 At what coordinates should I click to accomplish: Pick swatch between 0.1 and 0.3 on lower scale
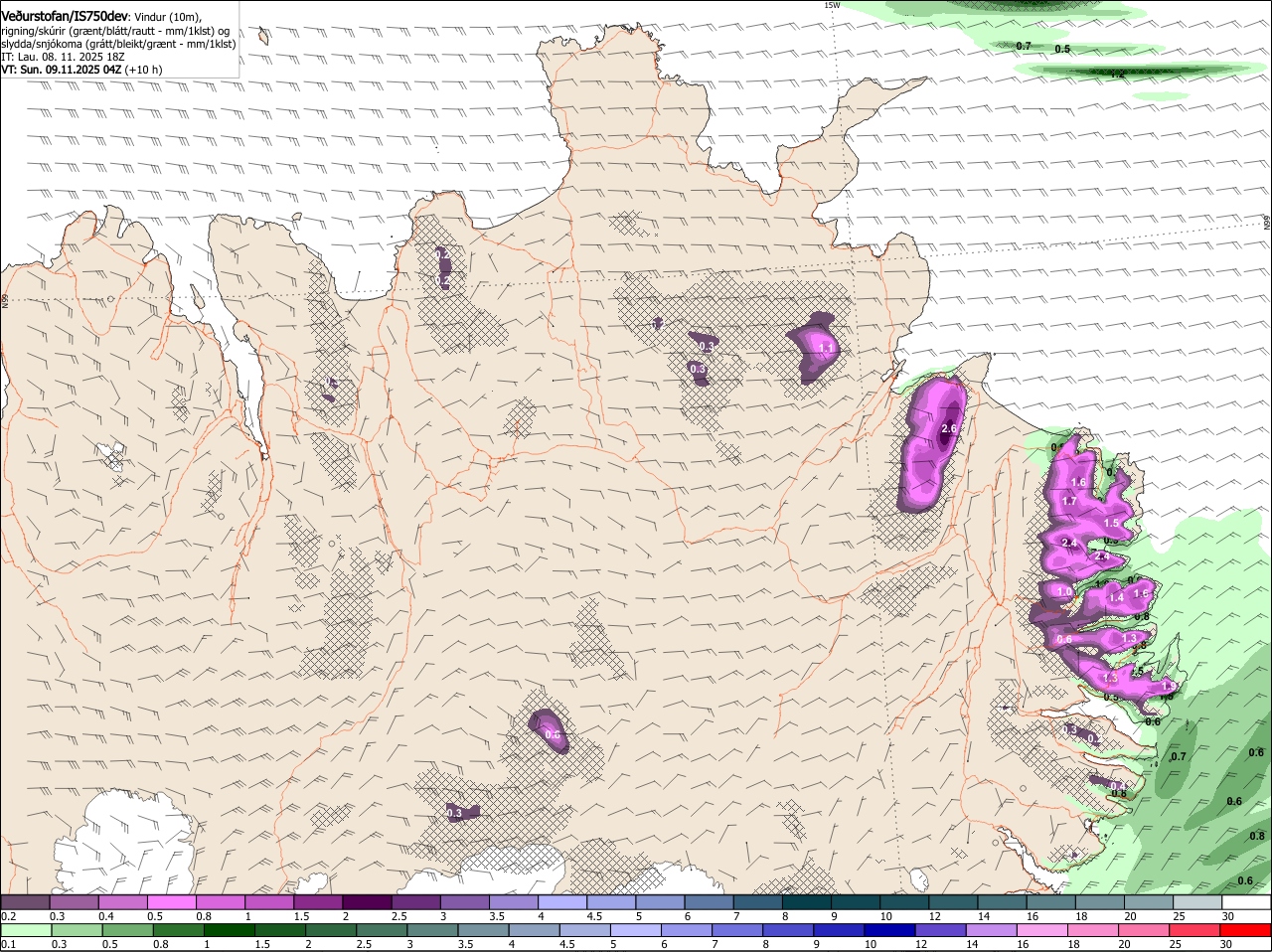(x=25, y=931)
